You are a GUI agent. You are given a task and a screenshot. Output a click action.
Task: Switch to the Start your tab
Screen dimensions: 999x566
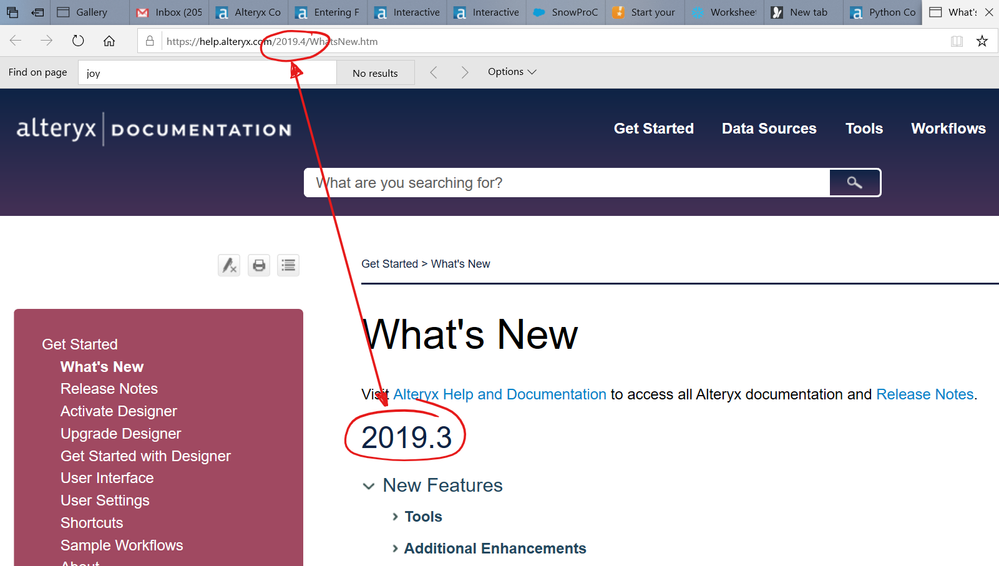(644, 12)
